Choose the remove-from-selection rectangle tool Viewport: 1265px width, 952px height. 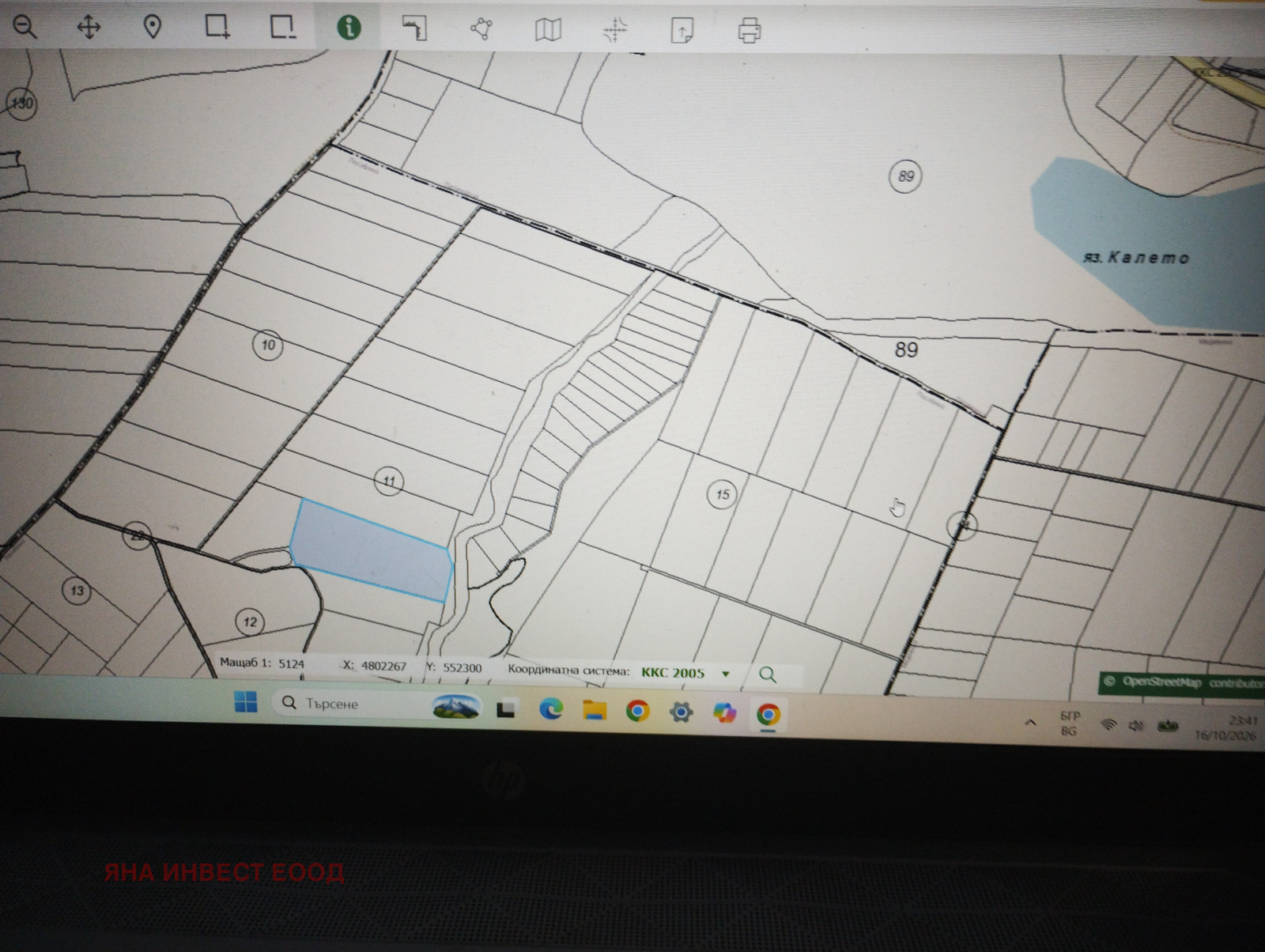pos(283,28)
